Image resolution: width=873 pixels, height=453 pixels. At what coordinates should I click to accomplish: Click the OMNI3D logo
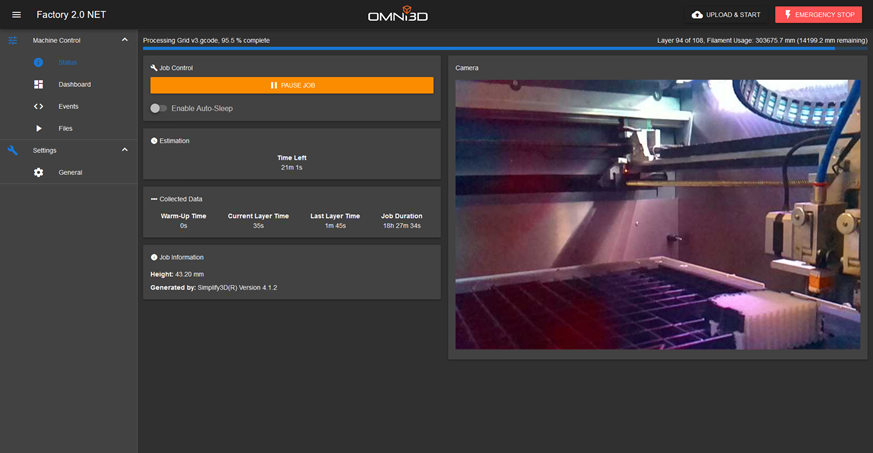[x=398, y=14]
